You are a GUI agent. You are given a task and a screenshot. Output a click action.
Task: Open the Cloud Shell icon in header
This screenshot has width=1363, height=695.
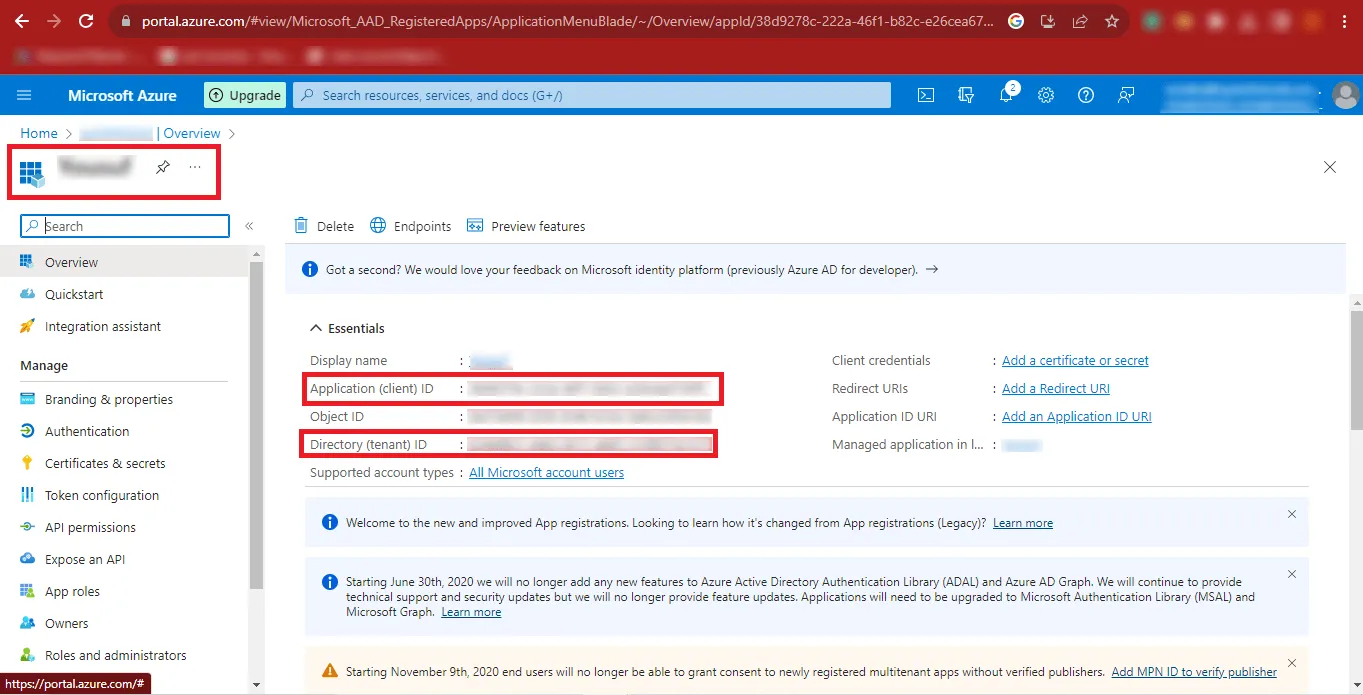pos(926,95)
